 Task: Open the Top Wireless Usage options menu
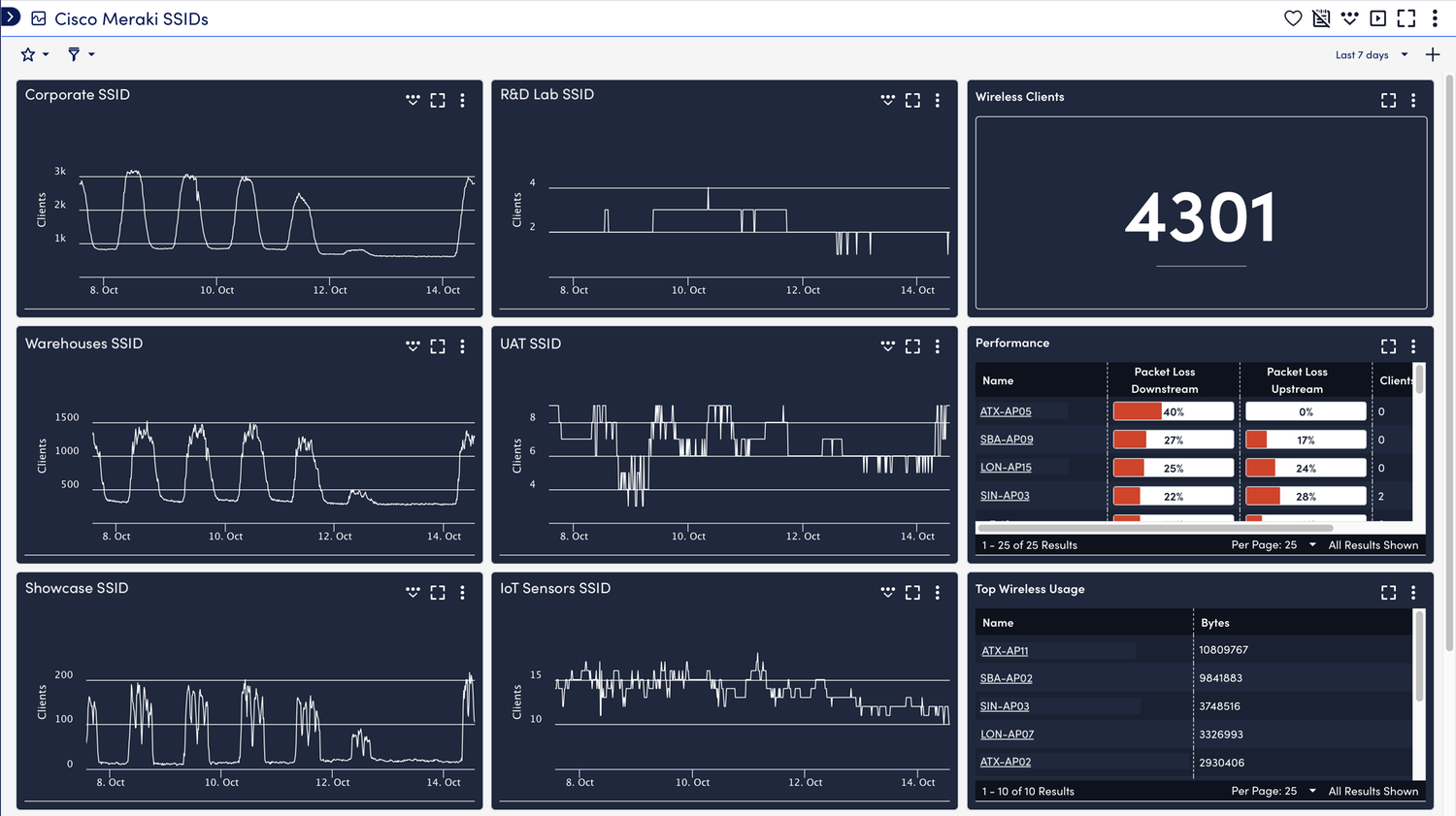1413,592
